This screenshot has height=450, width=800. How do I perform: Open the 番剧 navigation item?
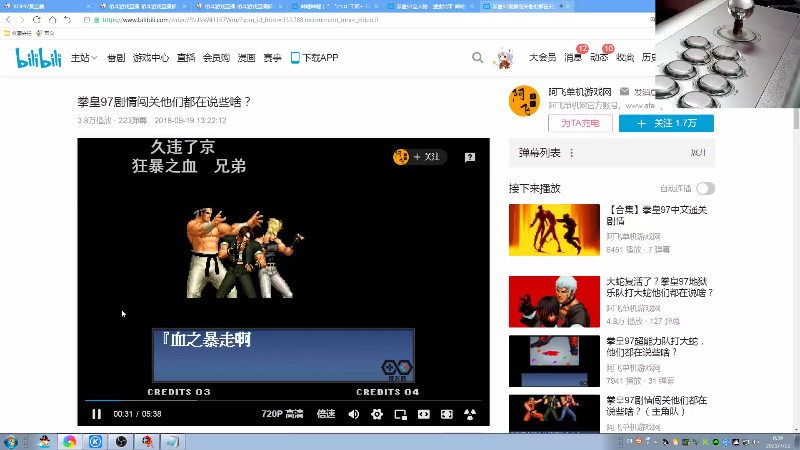(x=116, y=58)
